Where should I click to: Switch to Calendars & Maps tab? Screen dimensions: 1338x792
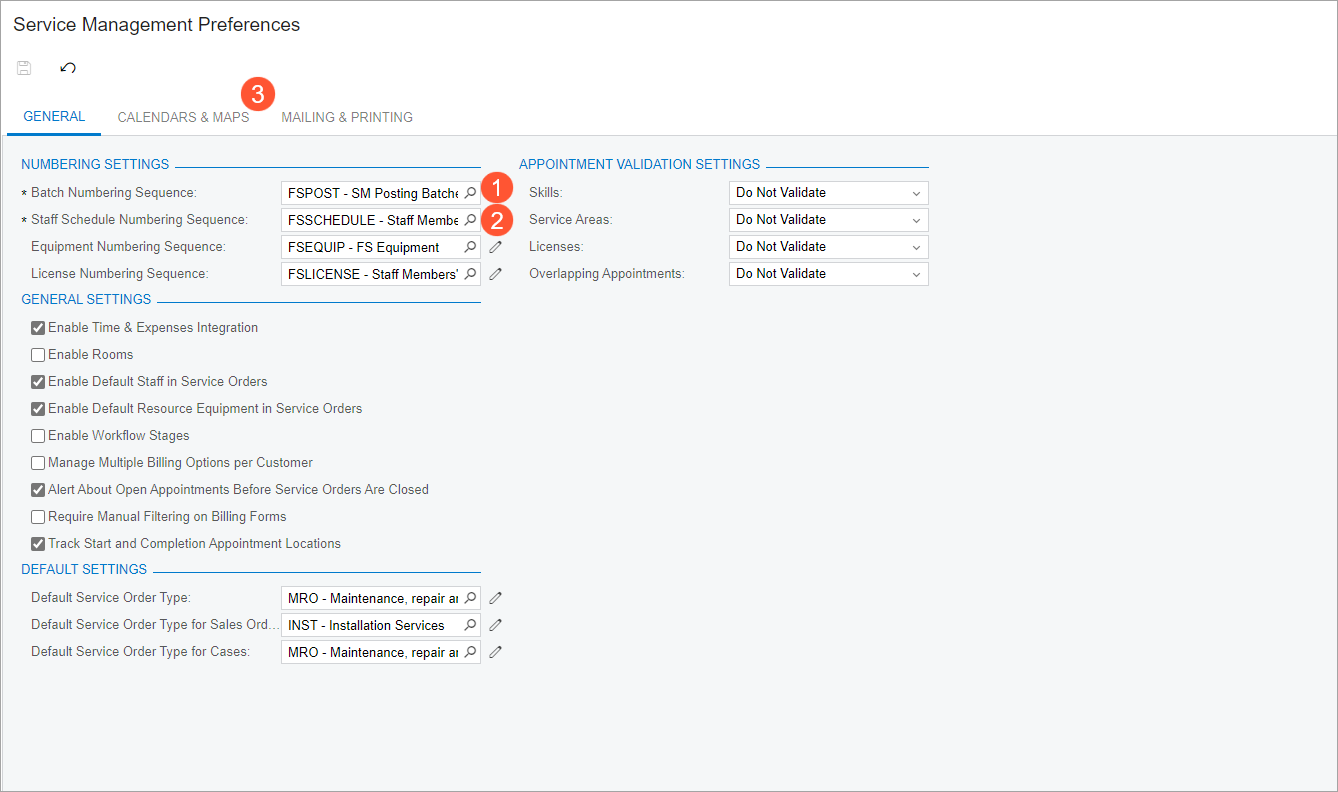(x=183, y=117)
